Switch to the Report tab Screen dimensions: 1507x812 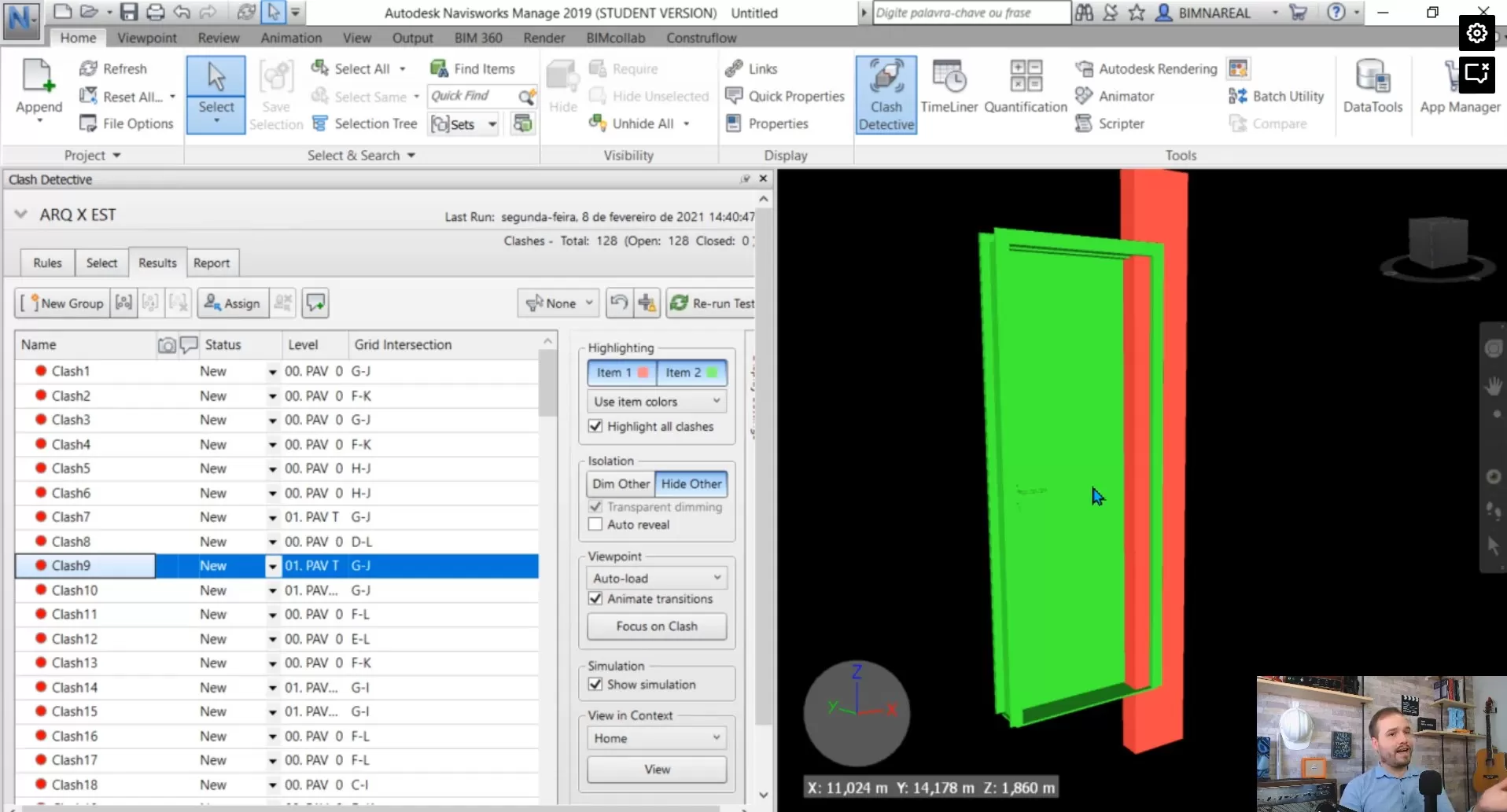[x=212, y=263]
